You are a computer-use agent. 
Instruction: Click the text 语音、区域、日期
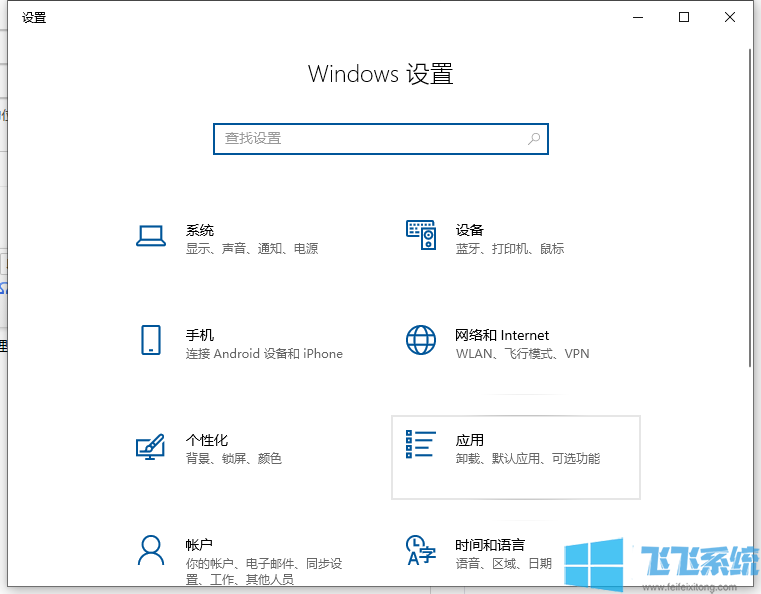pos(503,563)
